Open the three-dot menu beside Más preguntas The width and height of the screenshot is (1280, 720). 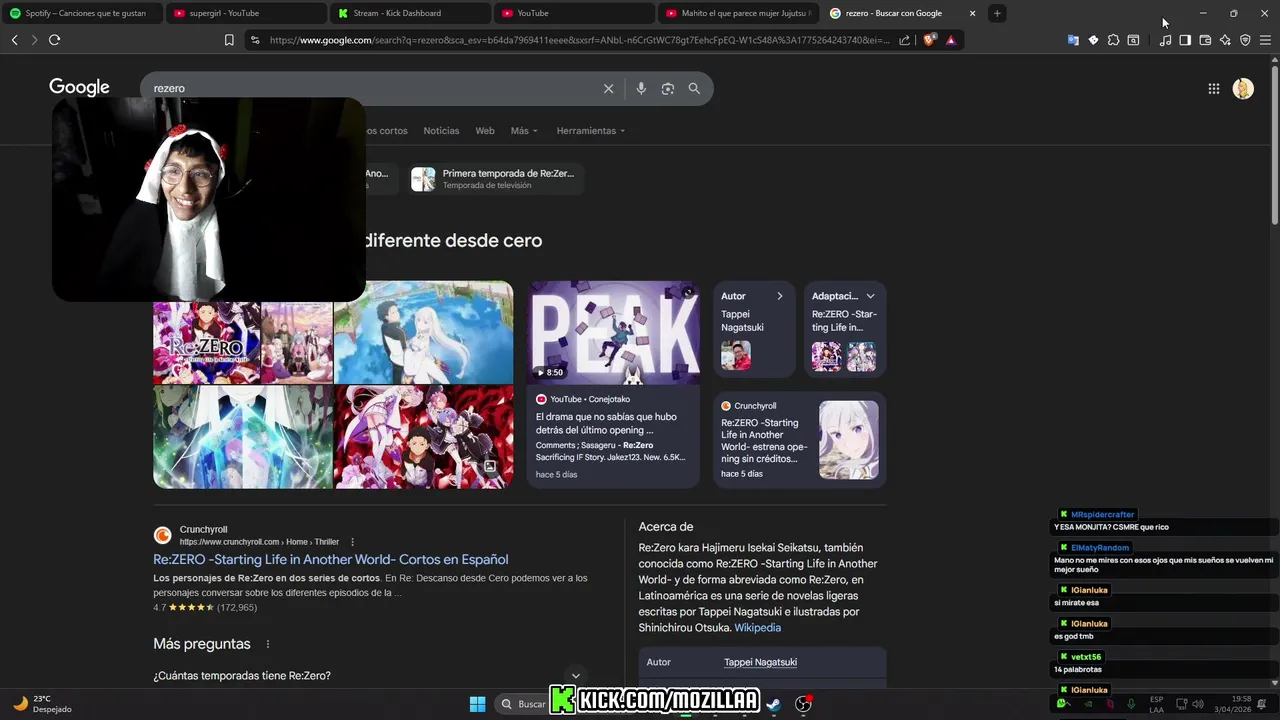click(x=267, y=644)
